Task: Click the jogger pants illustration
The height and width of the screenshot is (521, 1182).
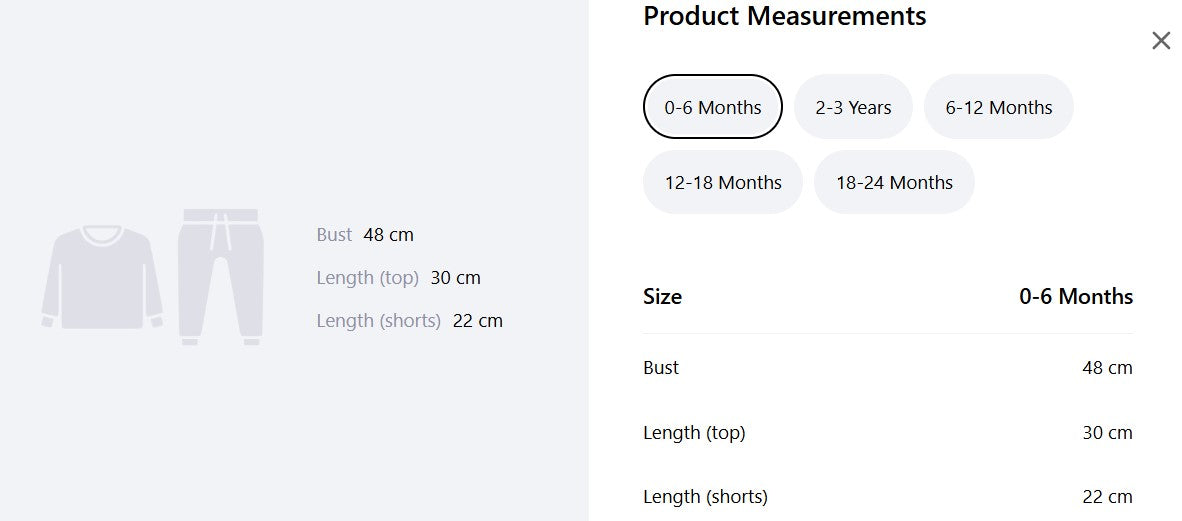Action: (x=221, y=277)
